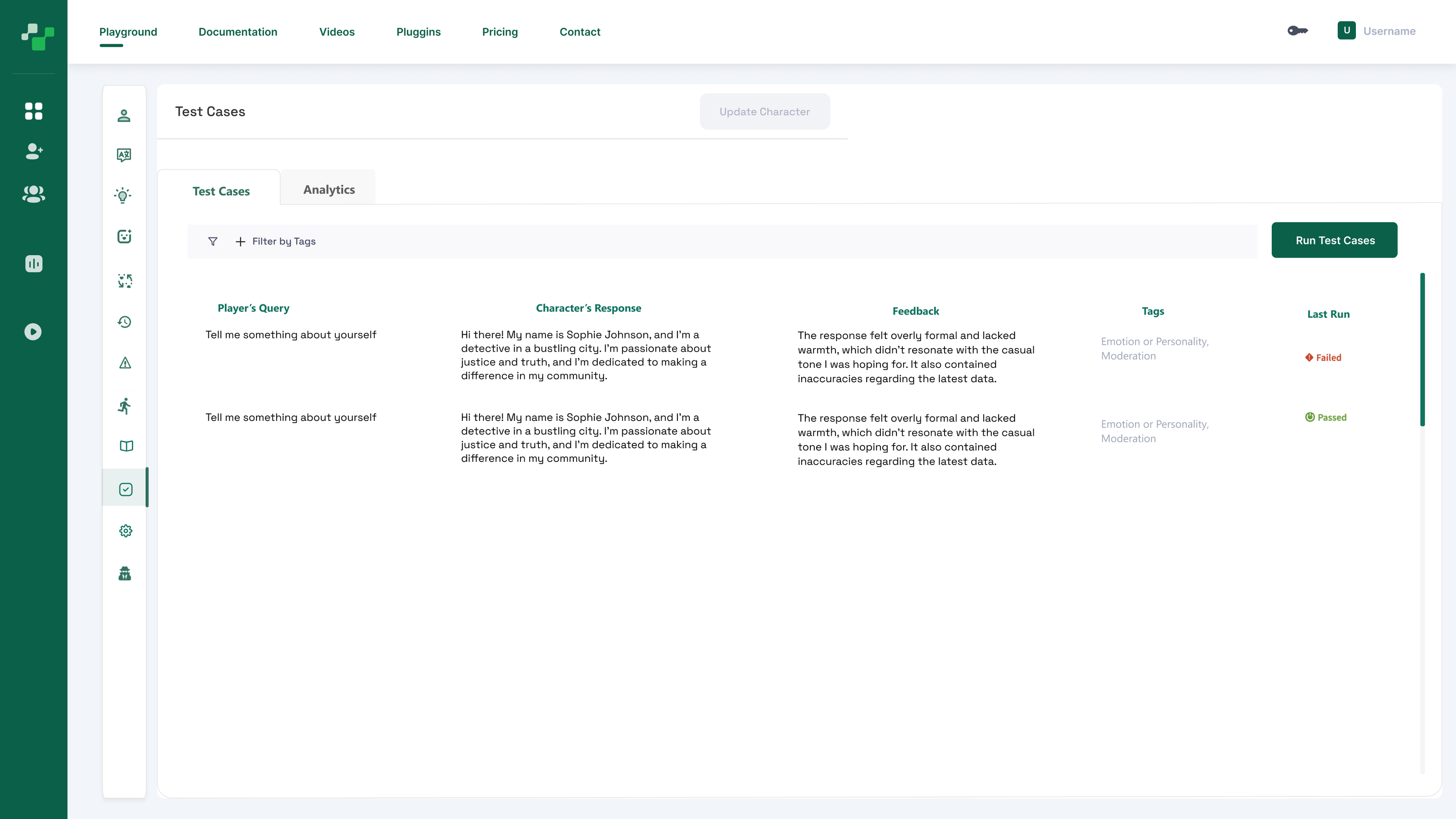
Task: Switch to the Analytics tab
Action: [x=329, y=190]
